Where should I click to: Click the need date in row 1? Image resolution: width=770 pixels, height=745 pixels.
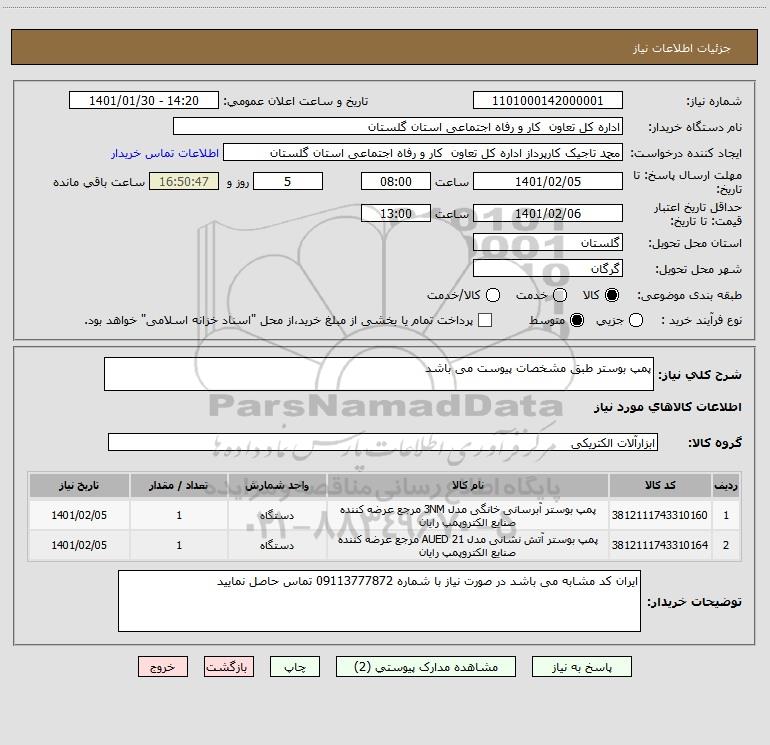[79, 515]
